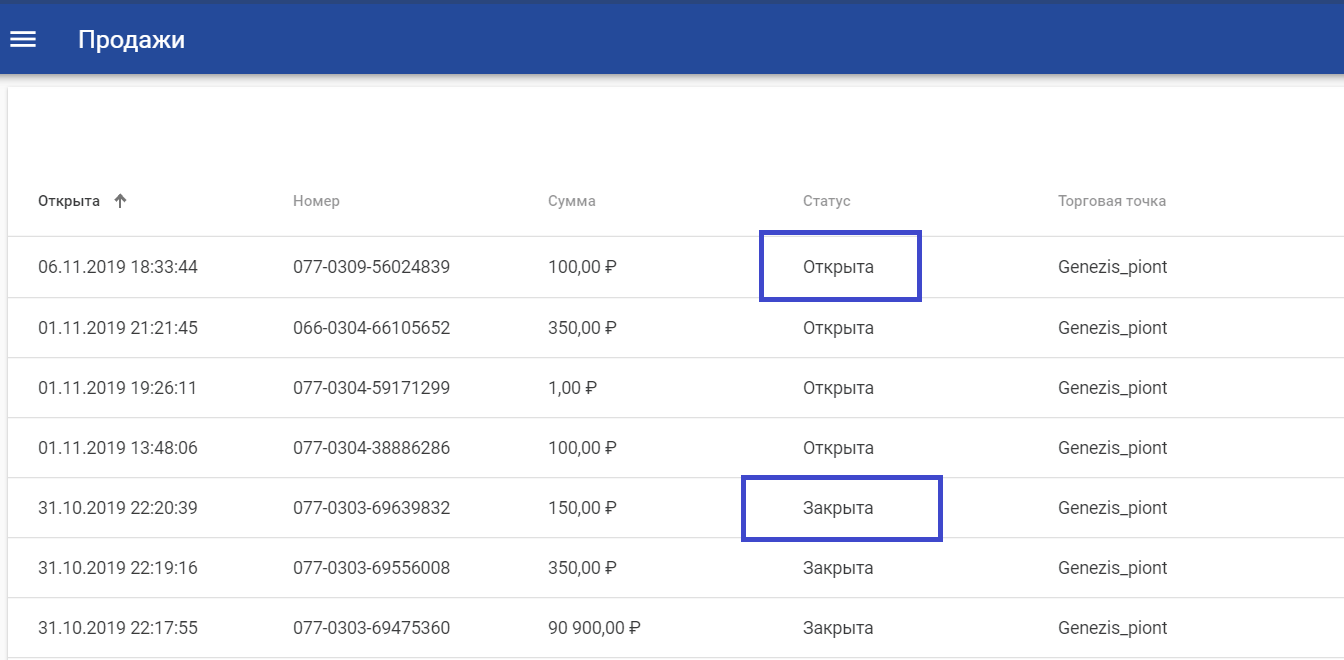Sort by the Номер column header
The height and width of the screenshot is (660, 1344).
(316, 201)
